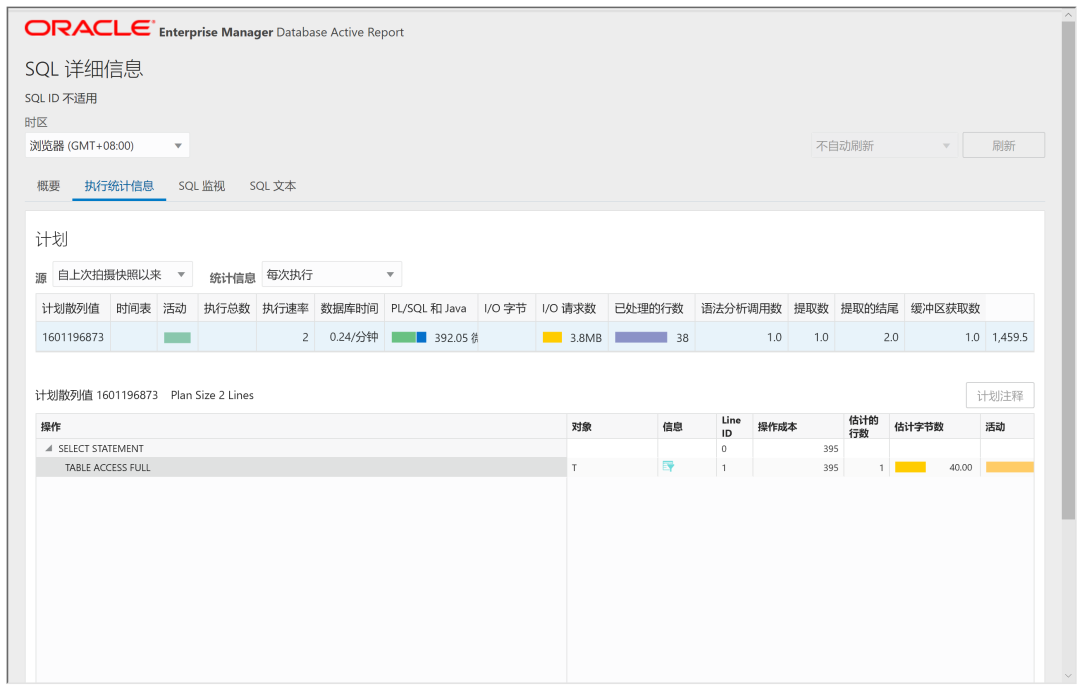The height and width of the screenshot is (694, 1080).
Task: Click the plan hash value 1601196873 cell
Action: coord(73,338)
